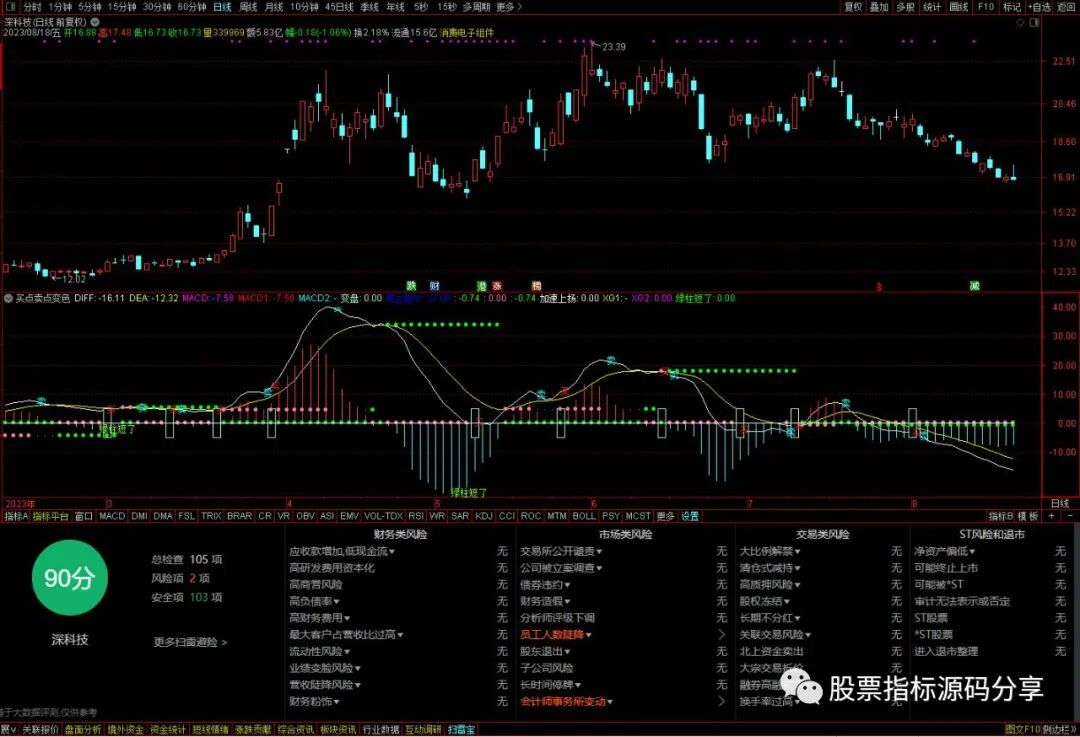Click 窗口 button in indicator bar
This screenshot has width=1080, height=737.
click(83, 515)
